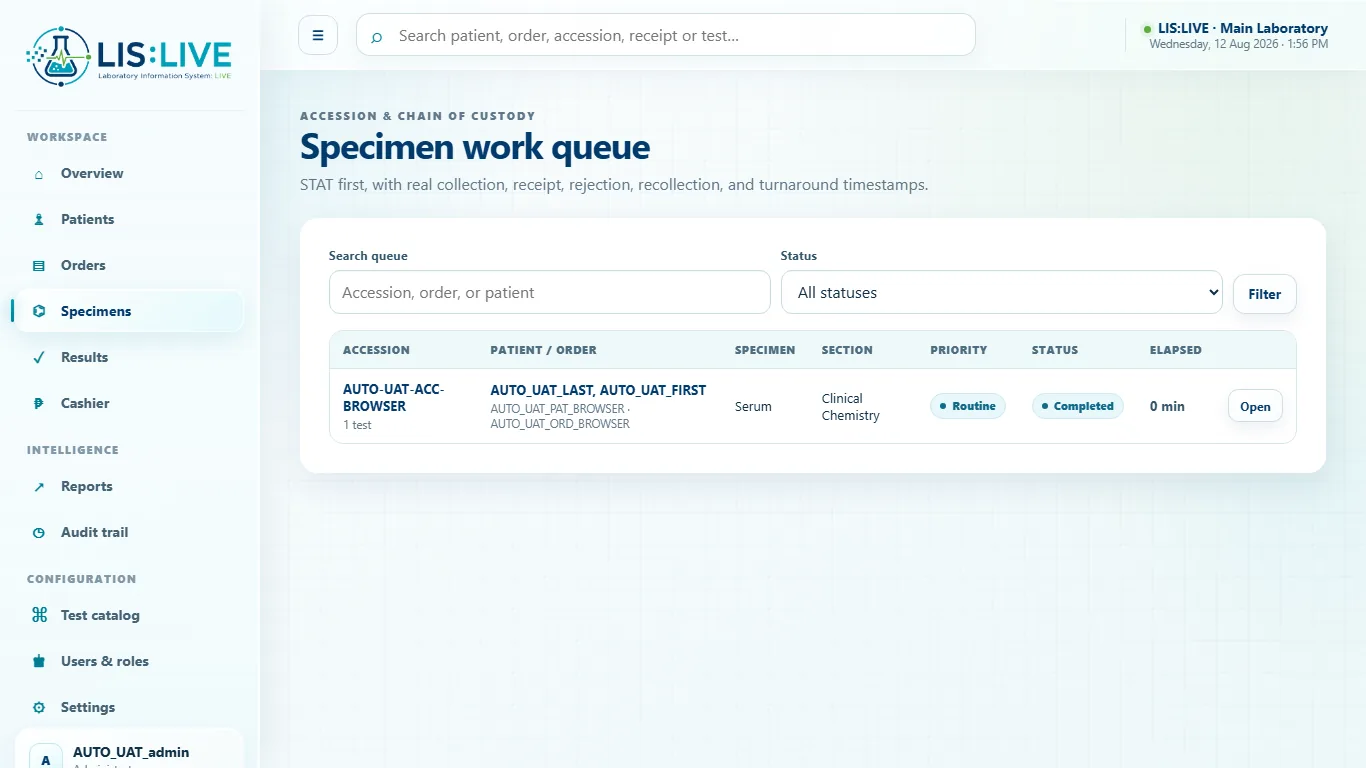Focus the Accession, order, or patient field
1366x768 pixels.
pyautogui.click(x=549, y=292)
